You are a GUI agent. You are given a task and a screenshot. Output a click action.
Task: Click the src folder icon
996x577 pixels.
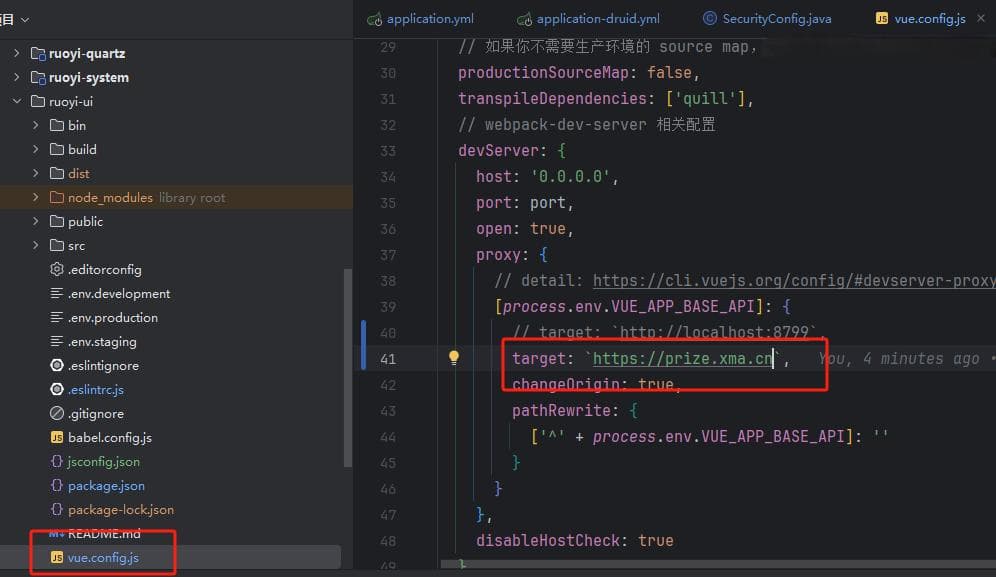coord(57,245)
